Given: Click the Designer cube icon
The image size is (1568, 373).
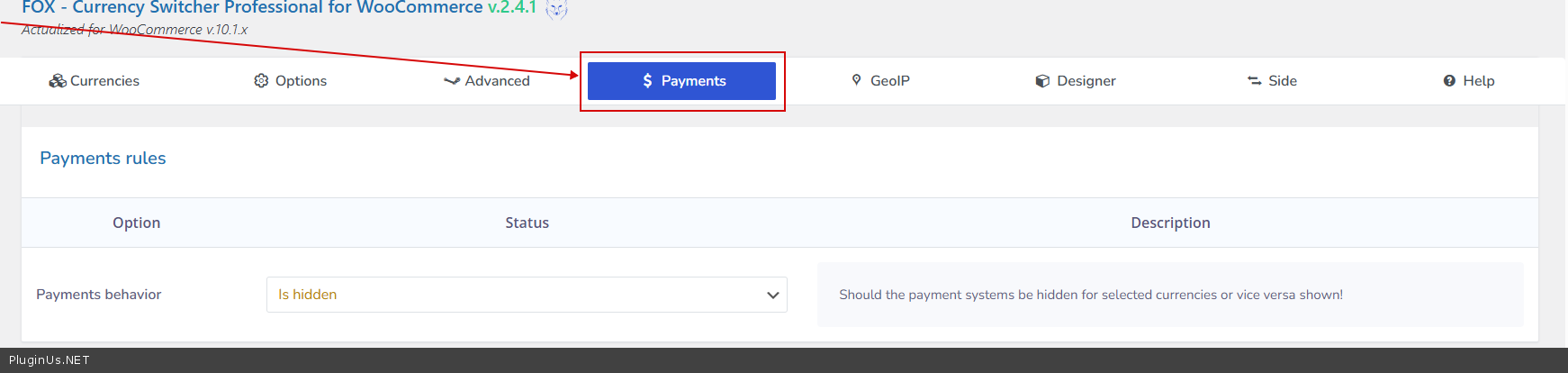Looking at the screenshot, I should click(1042, 81).
